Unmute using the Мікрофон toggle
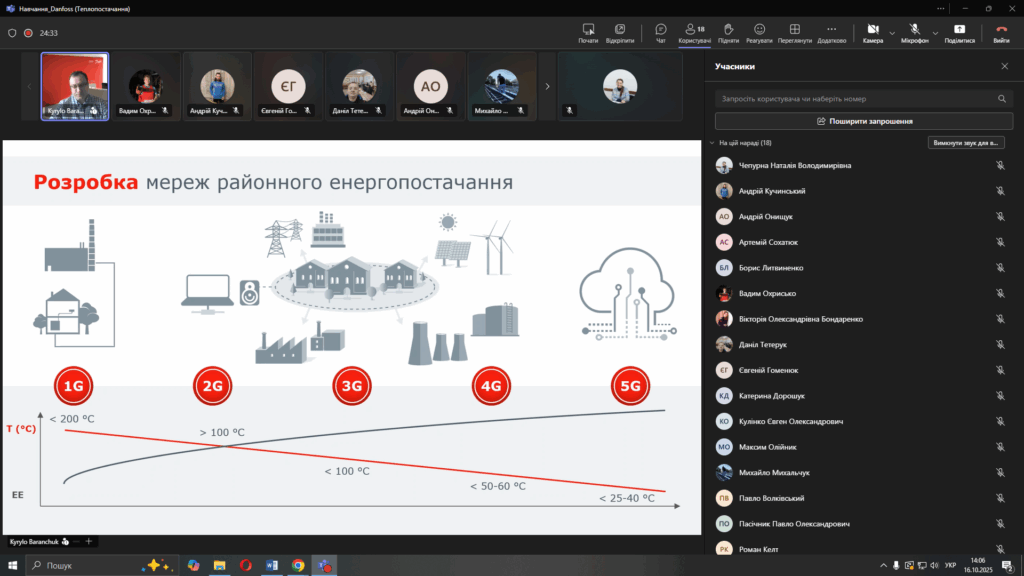This screenshot has height=576, width=1024. click(x=914, y=29)
